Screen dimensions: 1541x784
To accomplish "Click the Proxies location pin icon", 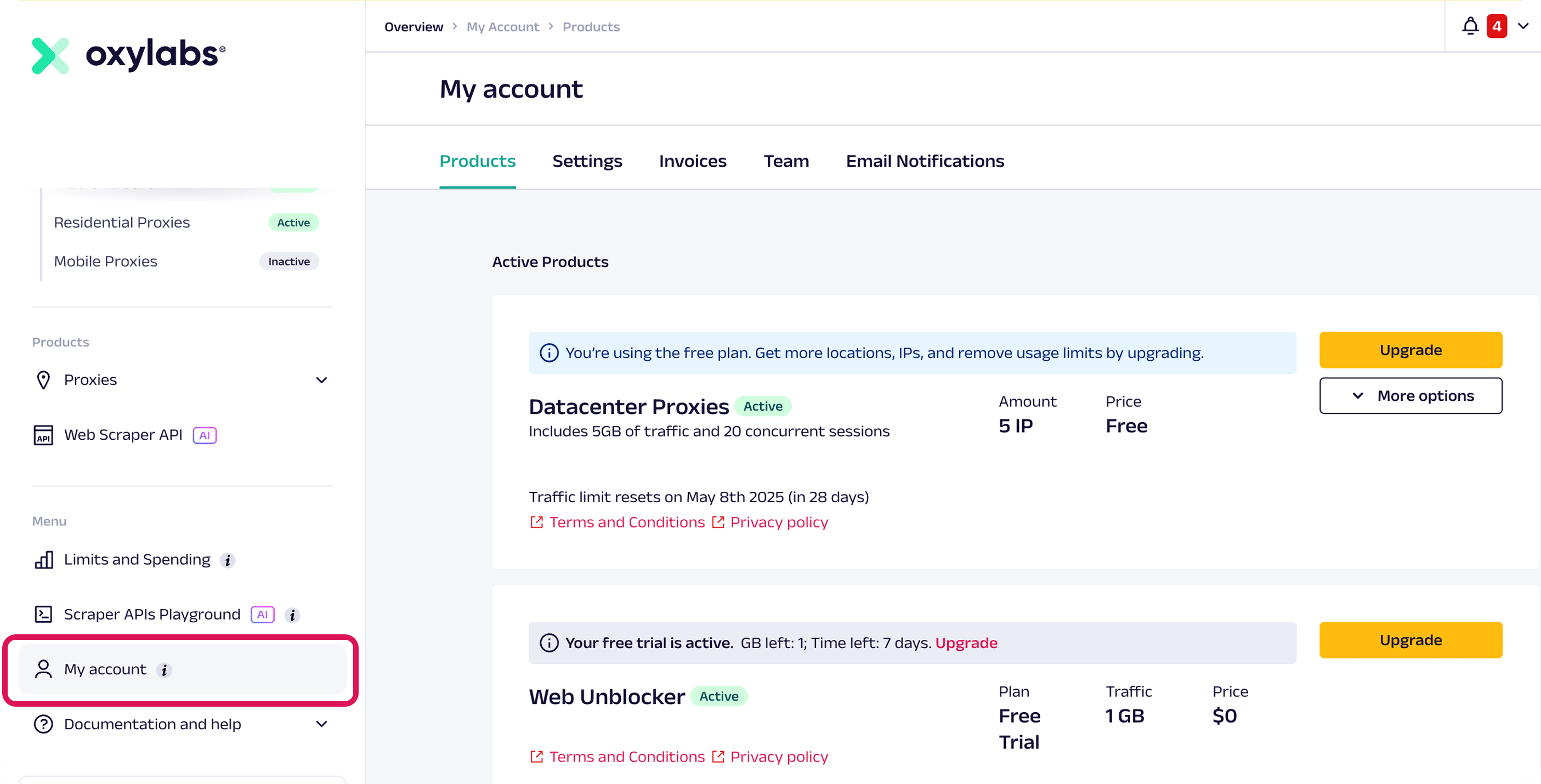I will point(43,380).
